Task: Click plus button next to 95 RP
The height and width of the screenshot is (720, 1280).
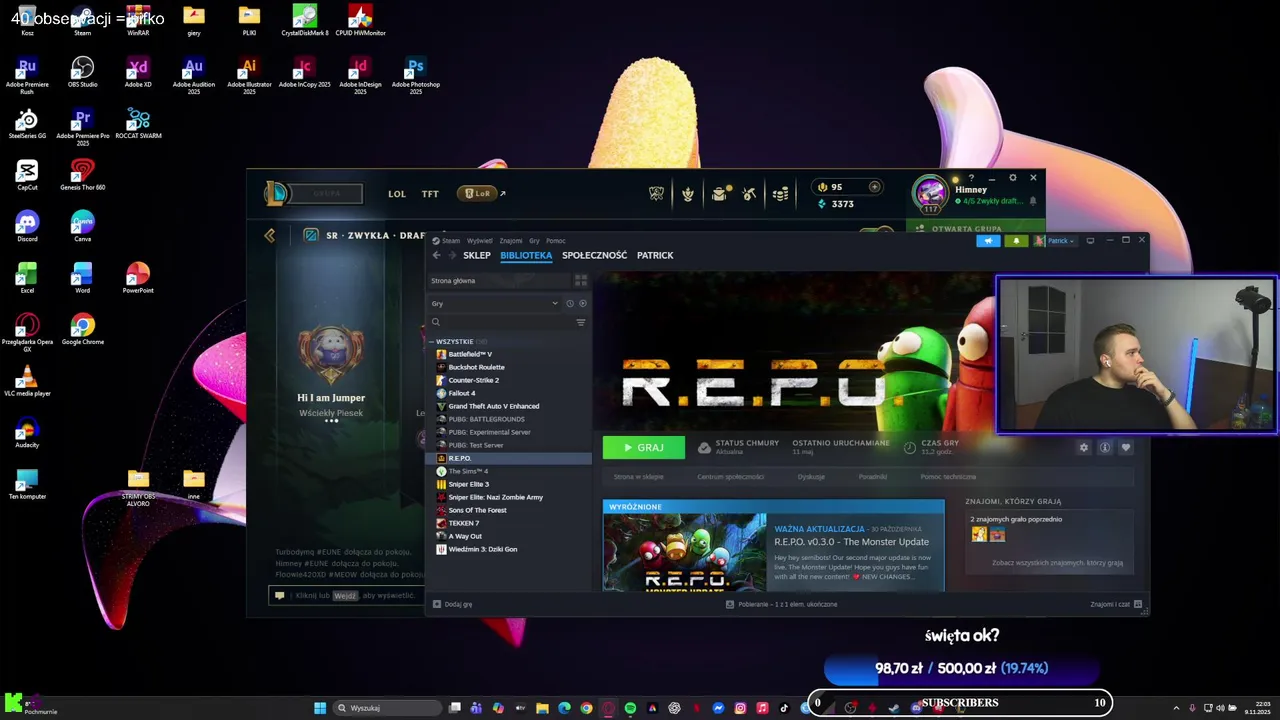Action: coord(874,187)
